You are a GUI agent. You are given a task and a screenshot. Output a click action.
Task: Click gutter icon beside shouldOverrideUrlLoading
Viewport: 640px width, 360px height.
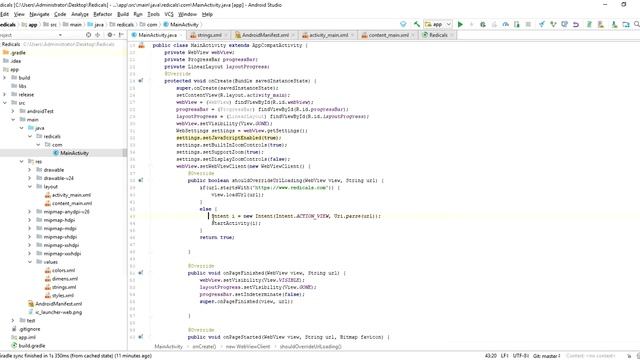(141, 180)
